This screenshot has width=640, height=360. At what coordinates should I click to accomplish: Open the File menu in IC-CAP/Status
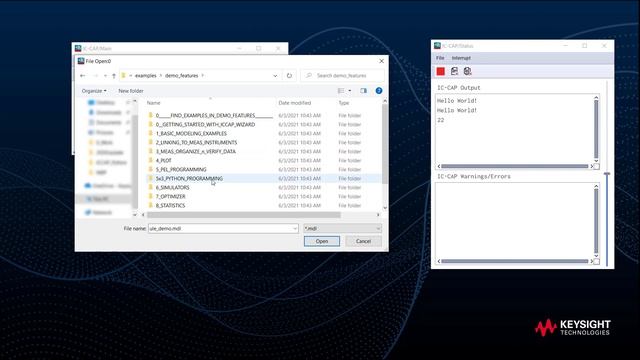[440, 58]
